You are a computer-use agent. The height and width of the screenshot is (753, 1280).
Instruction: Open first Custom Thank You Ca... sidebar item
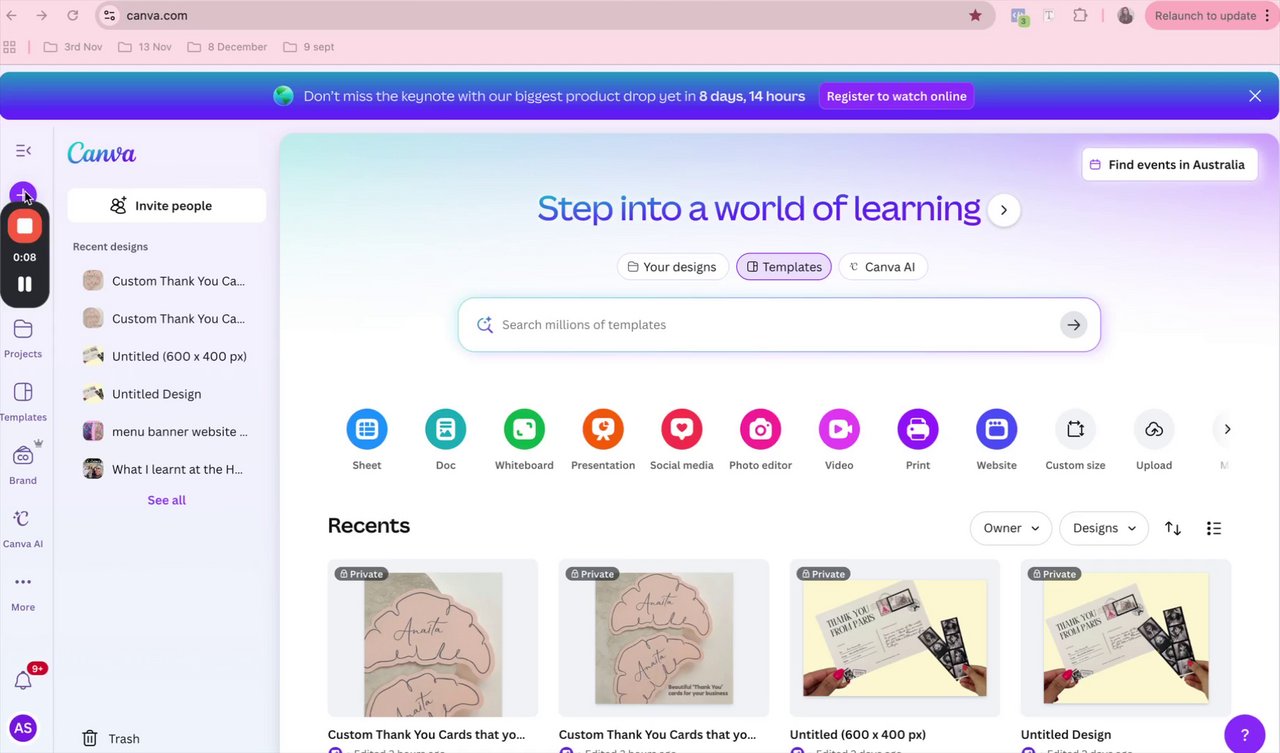click(167, 281)
